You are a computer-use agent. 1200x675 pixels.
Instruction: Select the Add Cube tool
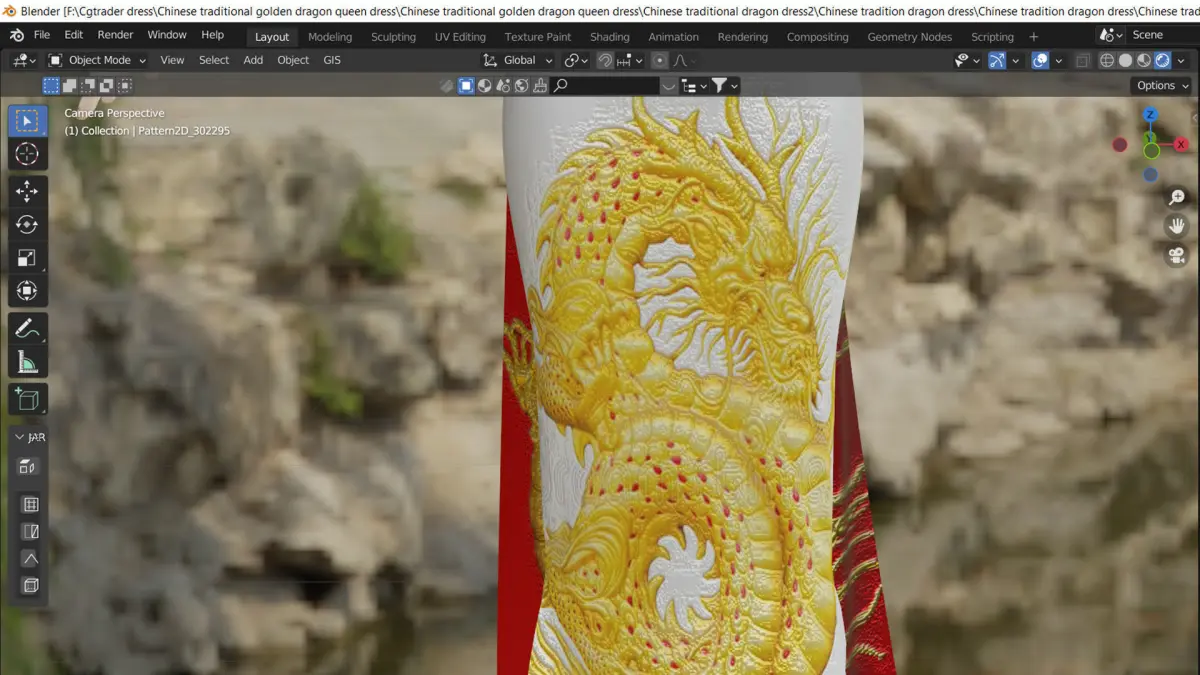(27, 399)
